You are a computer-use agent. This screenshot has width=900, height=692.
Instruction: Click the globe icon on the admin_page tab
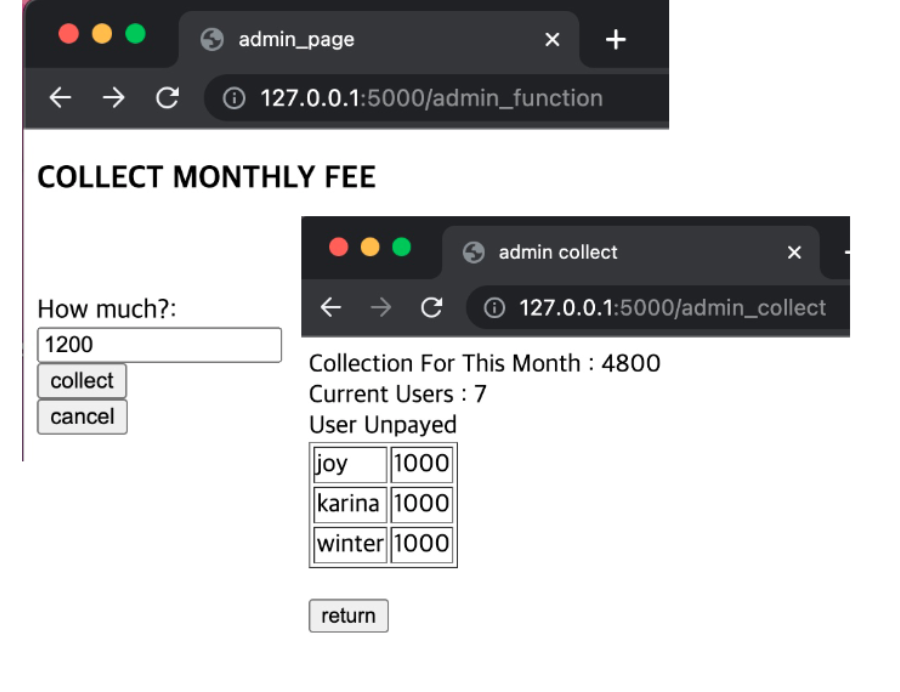(210, 40)
